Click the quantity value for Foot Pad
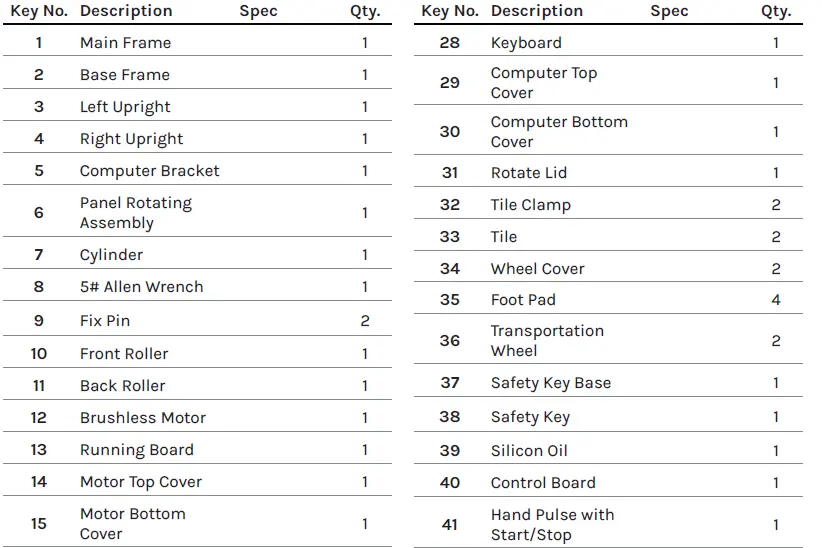 [776, 300]
